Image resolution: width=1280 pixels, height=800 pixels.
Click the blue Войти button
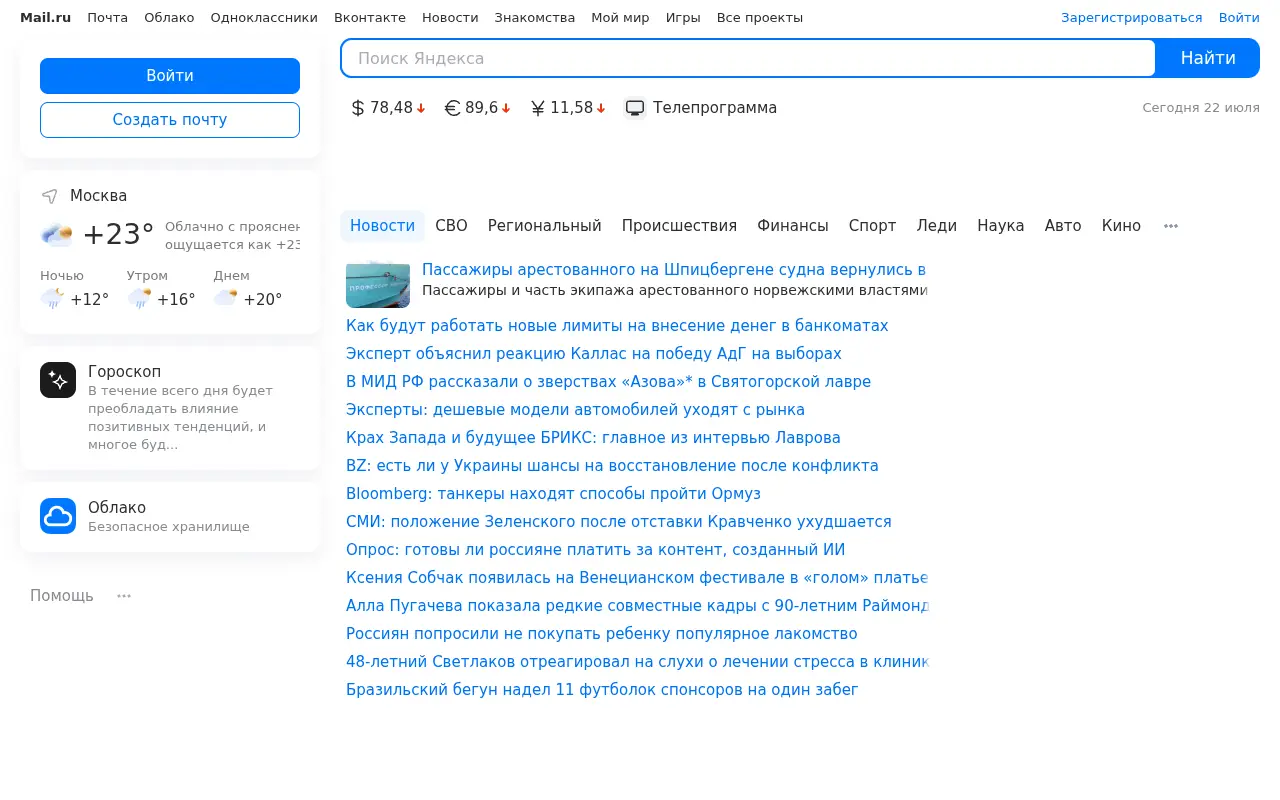click(170, 76)
